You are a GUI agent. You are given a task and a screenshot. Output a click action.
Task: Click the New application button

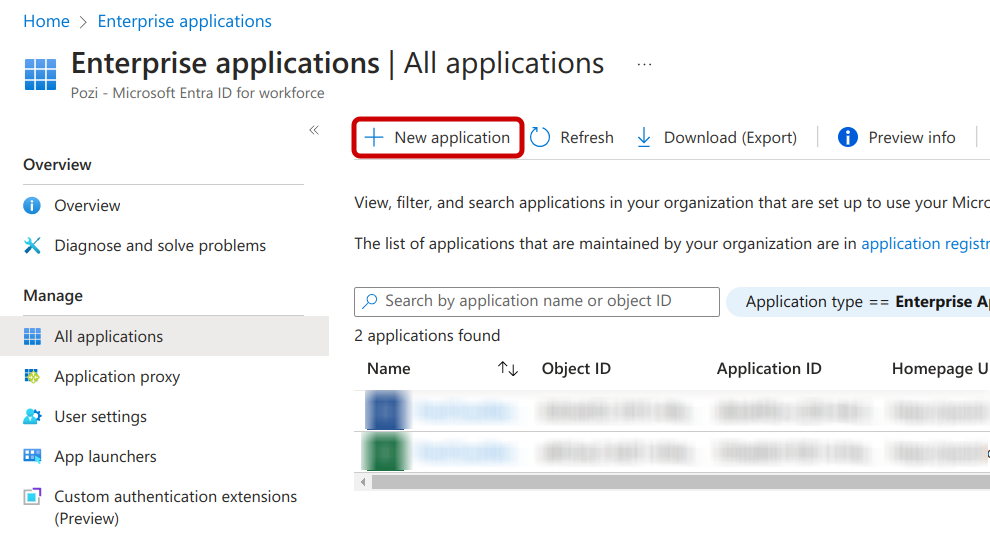[x=438, y=137]
